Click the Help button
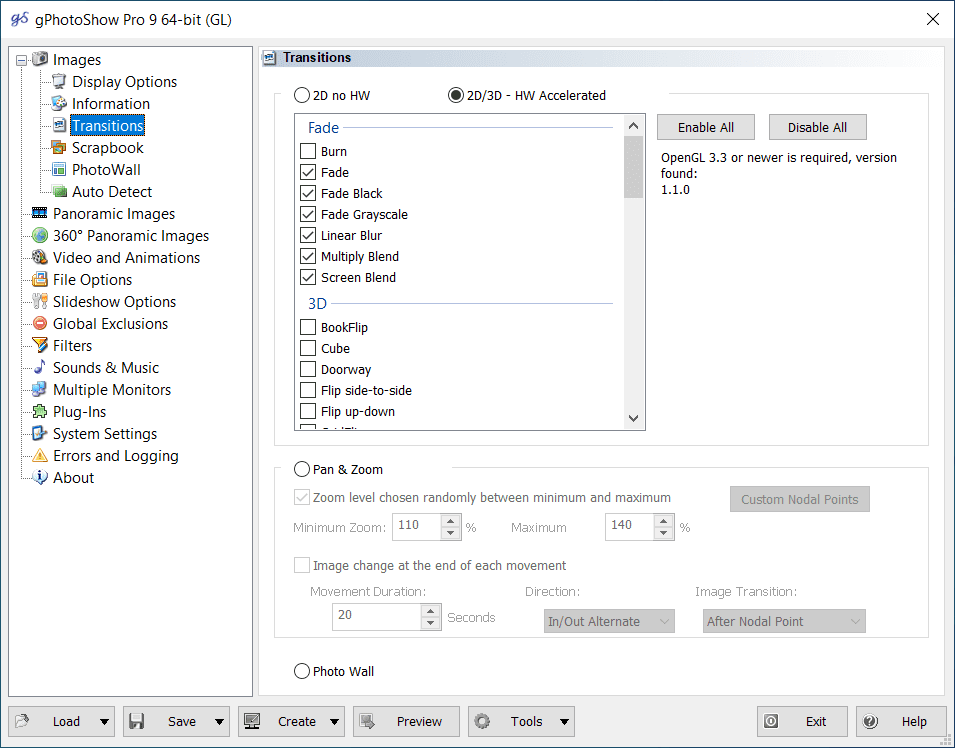The image size is (955, 748). pyautogui.click(x=901, y=722)
